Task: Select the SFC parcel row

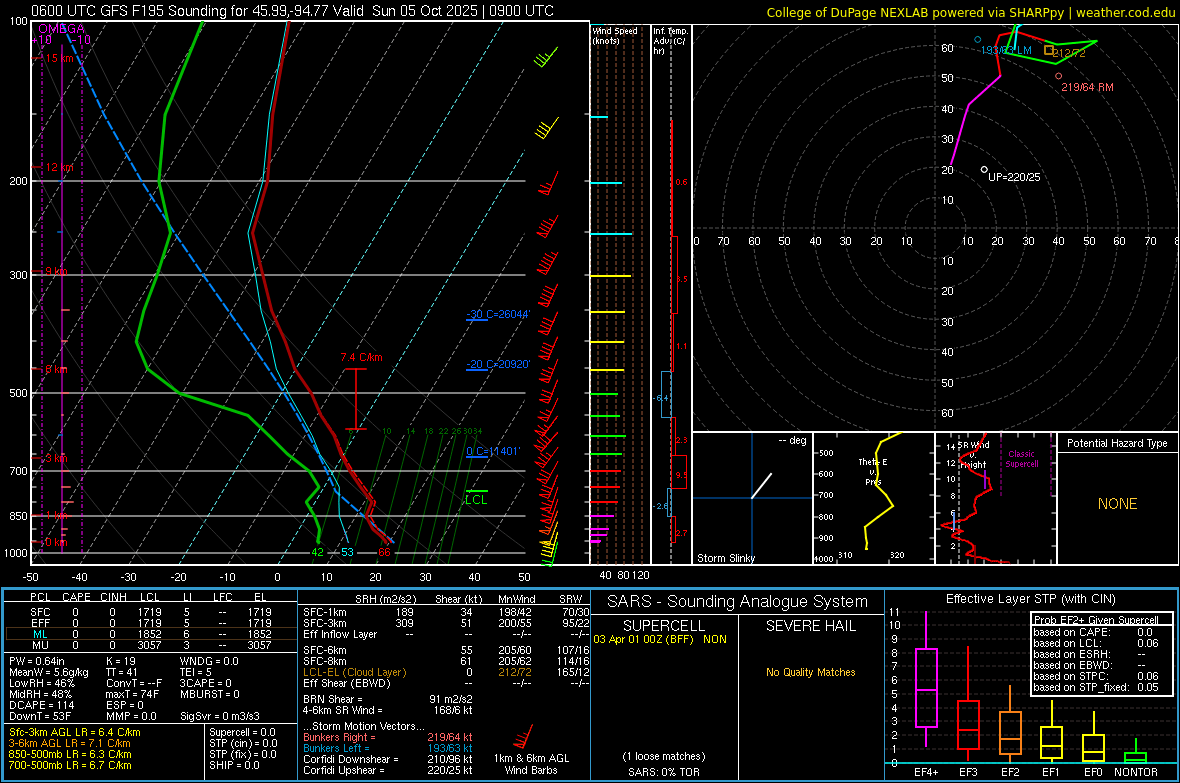Action: tap(151, 612)
